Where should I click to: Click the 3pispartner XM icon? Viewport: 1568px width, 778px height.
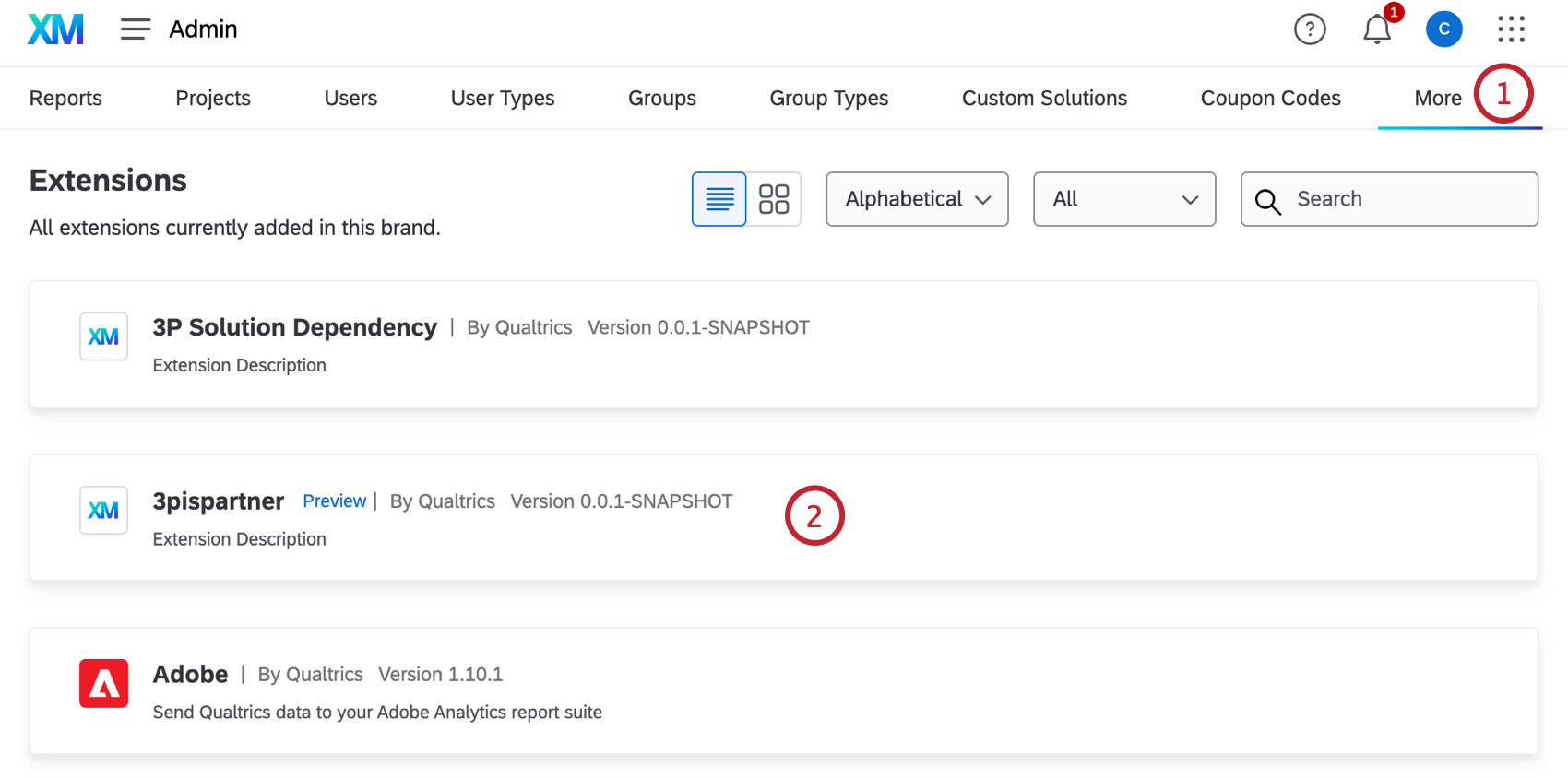[103, 510]
